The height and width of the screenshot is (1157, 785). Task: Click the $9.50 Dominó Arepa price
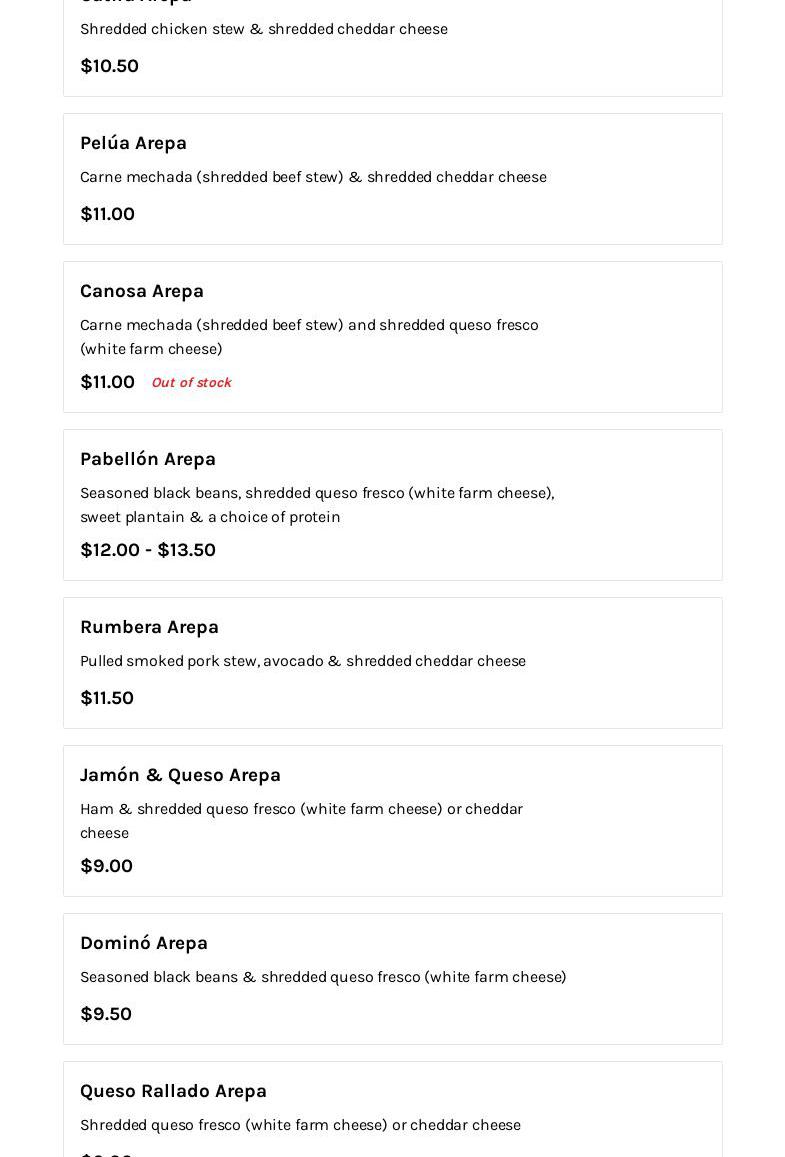point(105,1014)
